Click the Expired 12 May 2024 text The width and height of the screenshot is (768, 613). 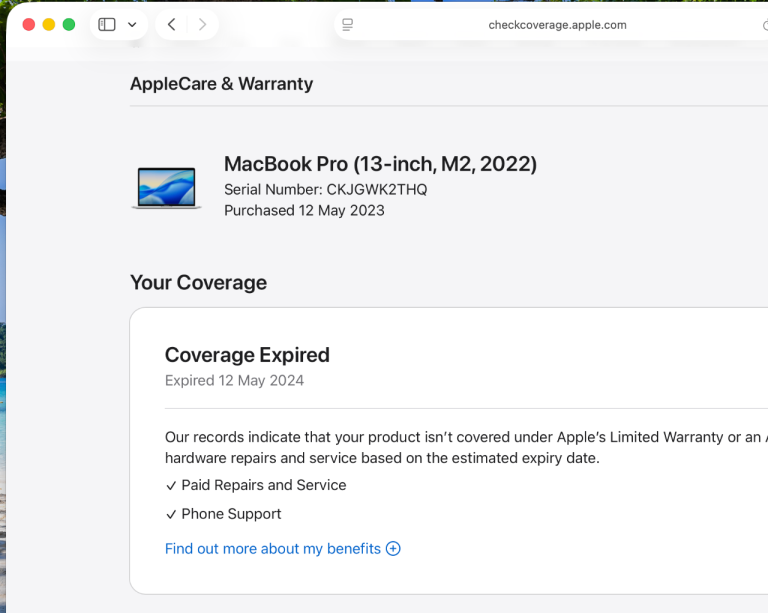coord(235,380)
